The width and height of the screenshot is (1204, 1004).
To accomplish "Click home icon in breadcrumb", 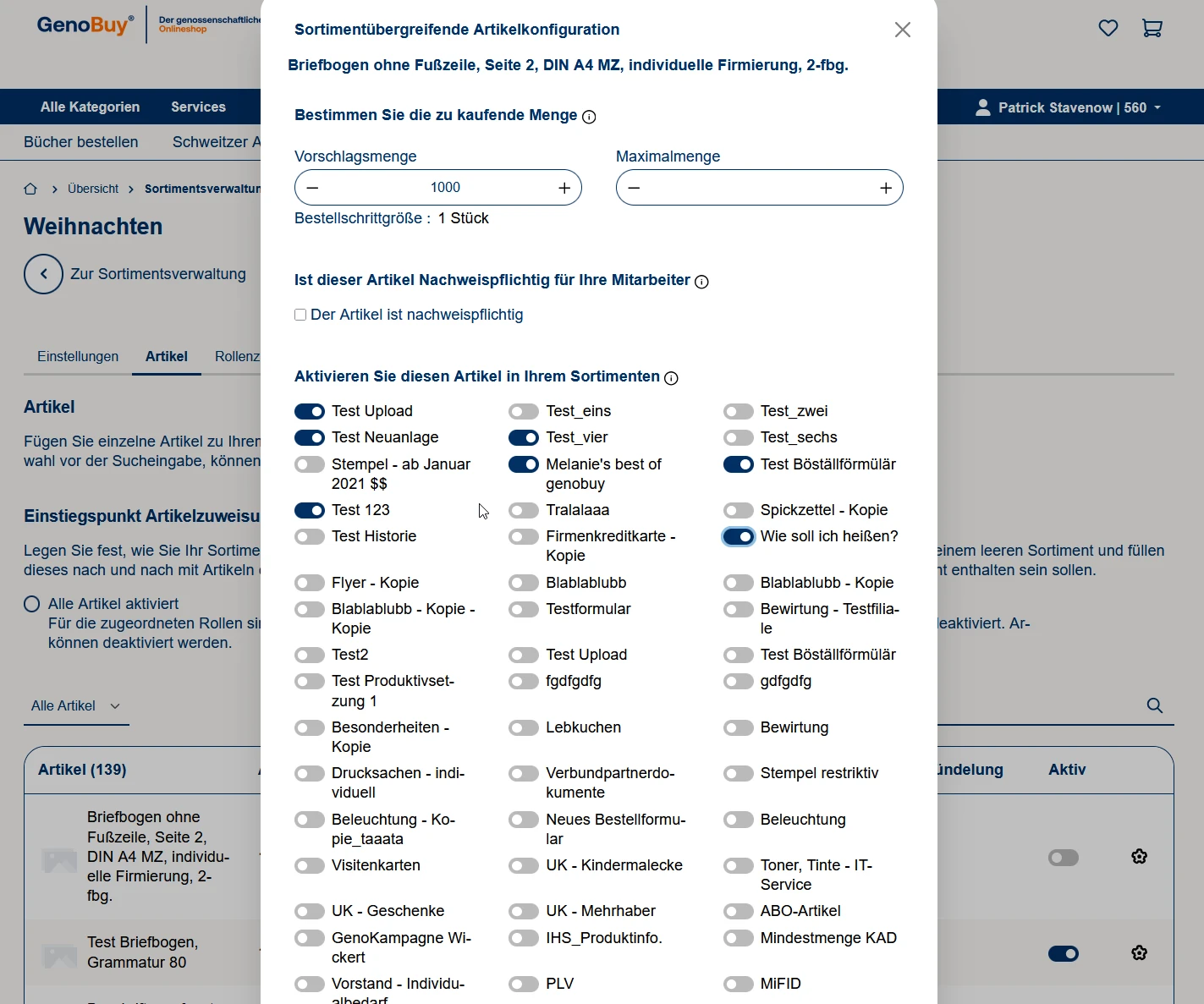I will point(30,189).
